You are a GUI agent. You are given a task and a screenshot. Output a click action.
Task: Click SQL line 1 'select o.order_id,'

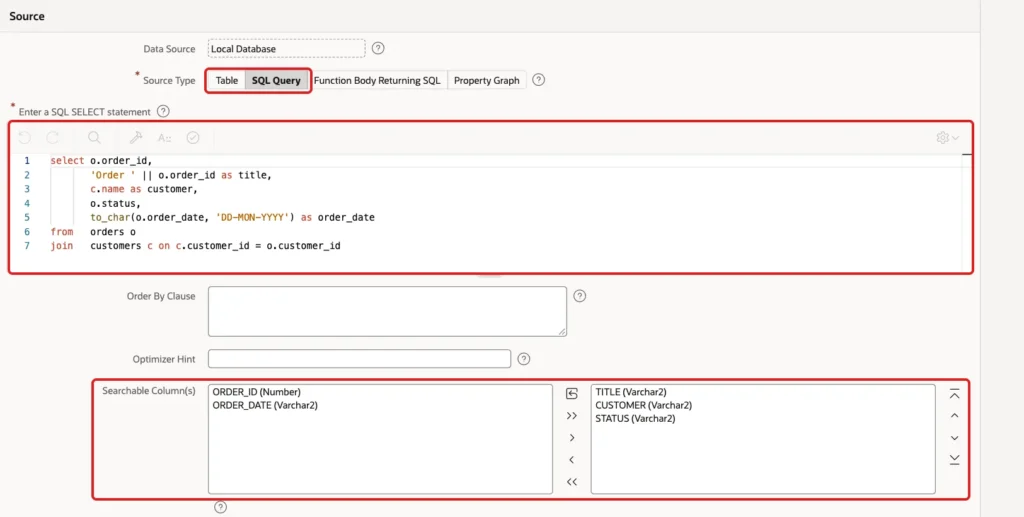click(x=101, y=161)
